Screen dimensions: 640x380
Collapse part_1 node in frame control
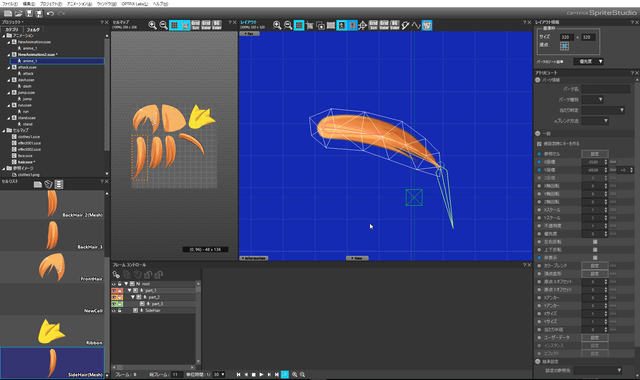coord(129,291)
